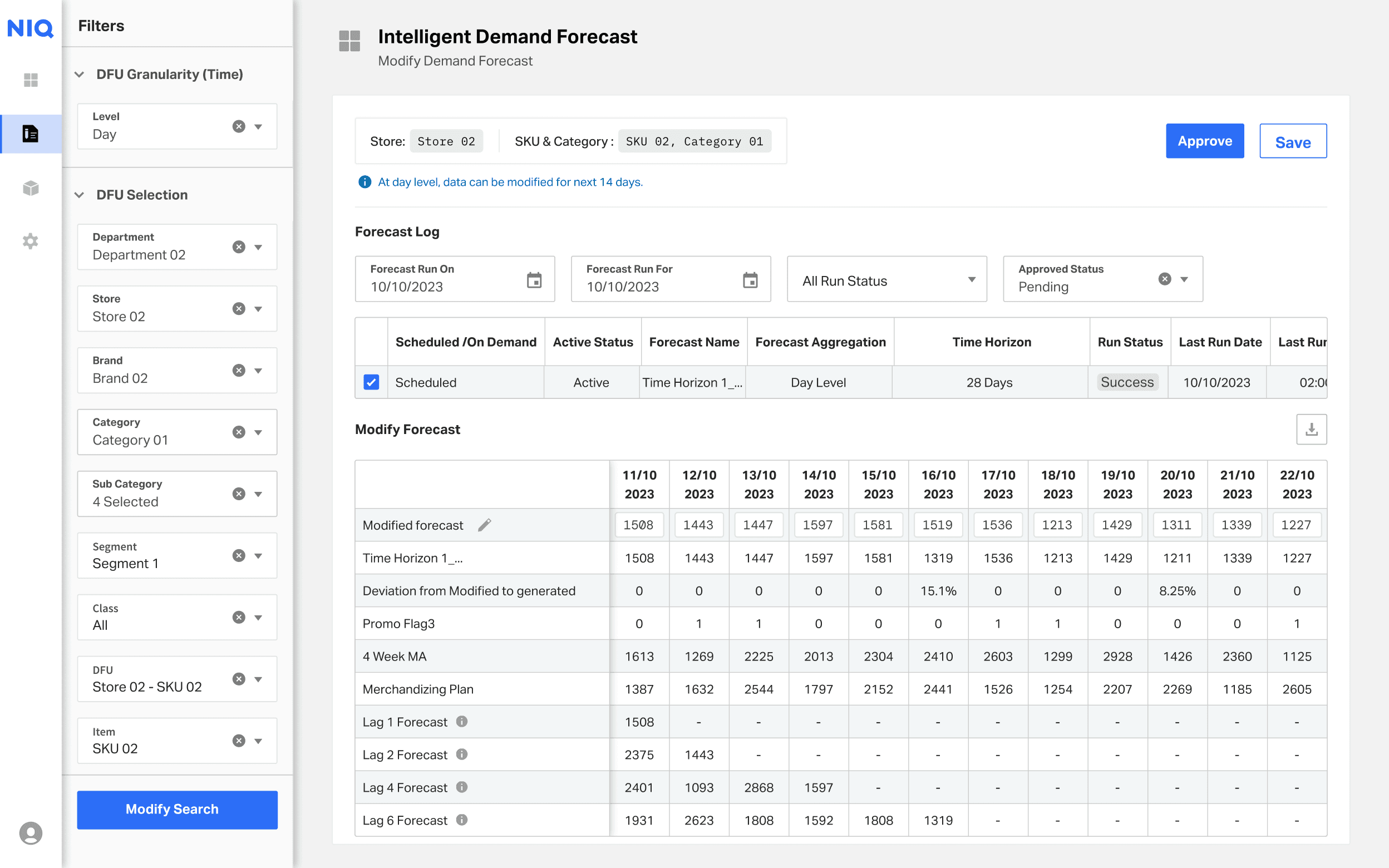The image size is (1389, 868).
Task: Collapse the DFU Selection section
Action: coord(80,195)
